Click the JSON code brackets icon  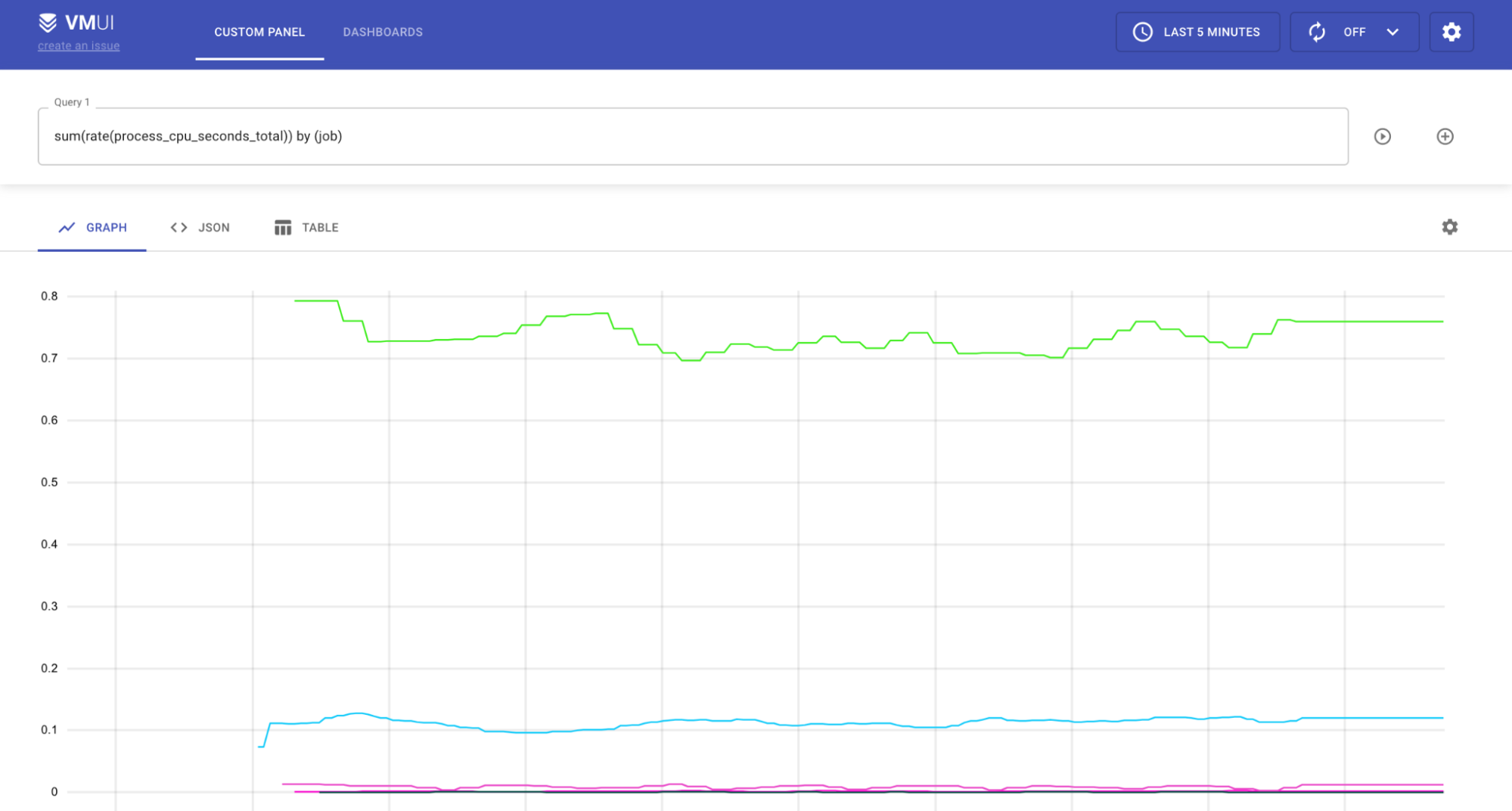click(x=179, y=228)
